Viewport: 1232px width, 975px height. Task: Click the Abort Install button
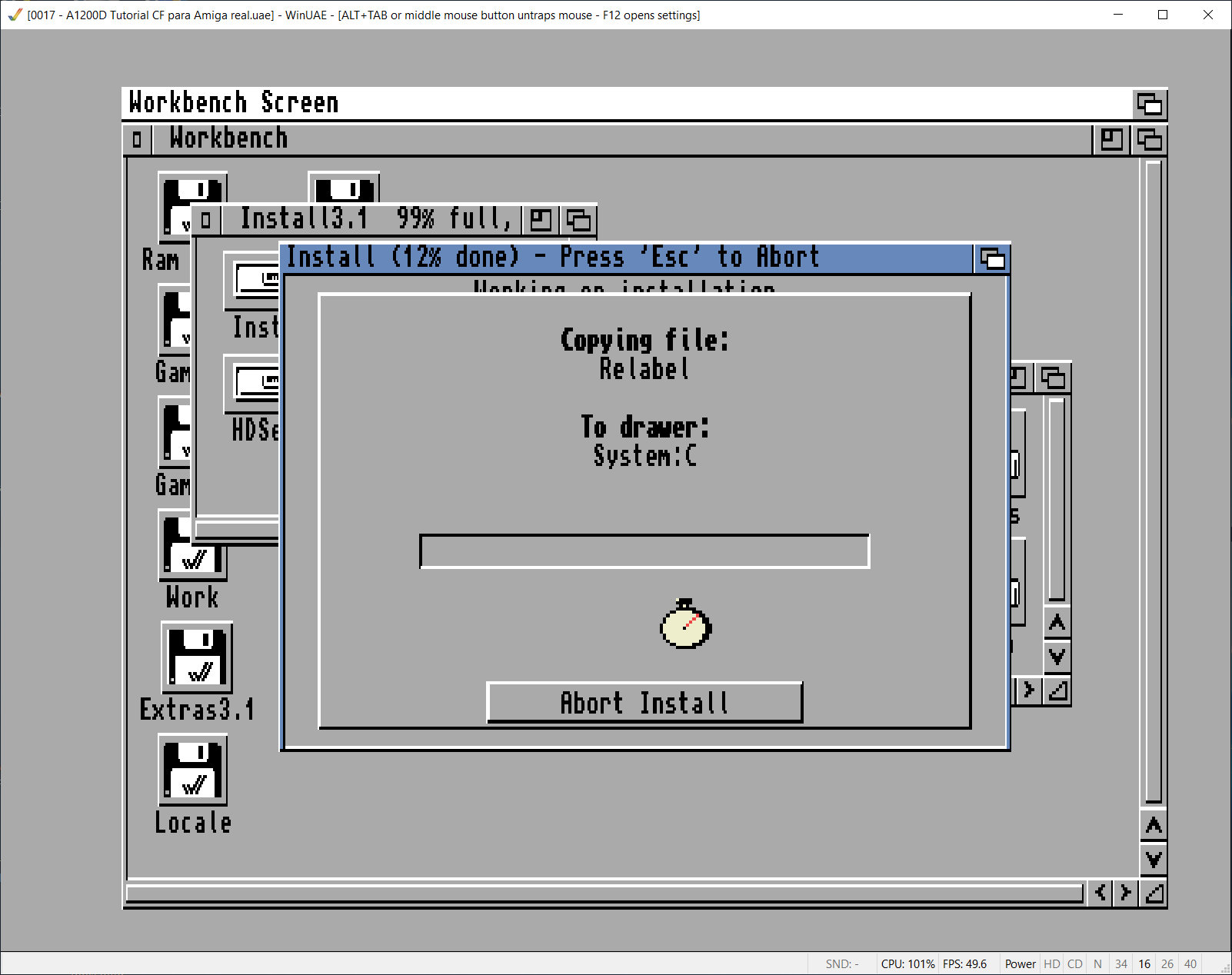(644, 702)
